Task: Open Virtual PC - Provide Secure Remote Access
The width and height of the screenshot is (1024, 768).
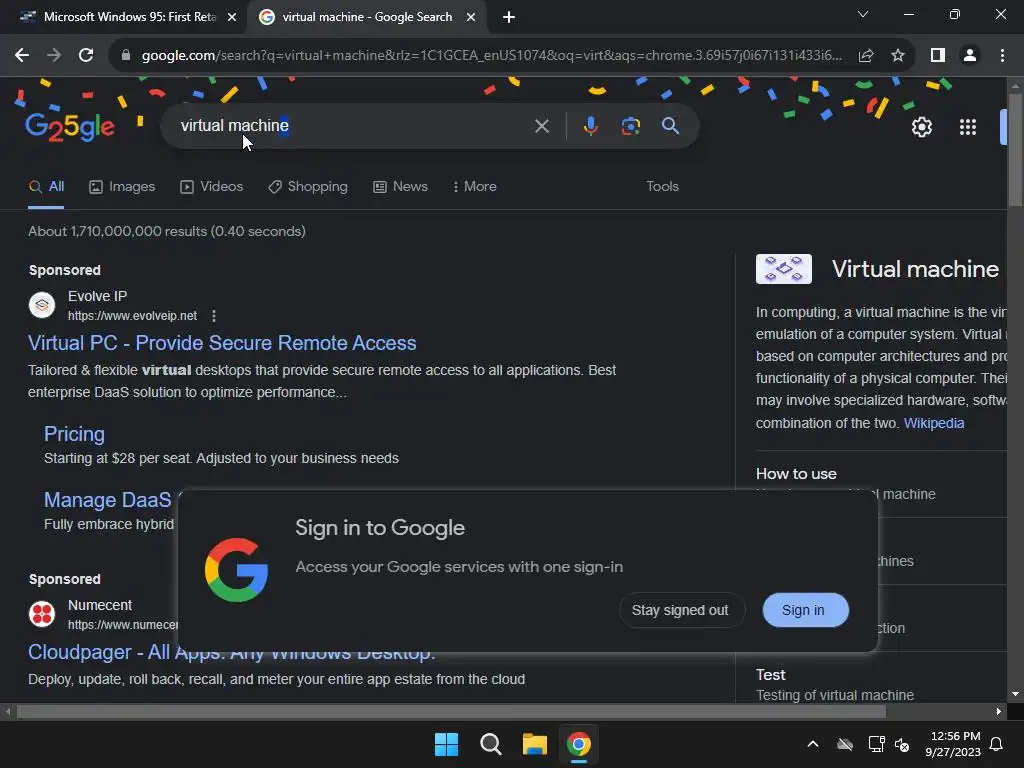Action: click(x=222, y=344)
